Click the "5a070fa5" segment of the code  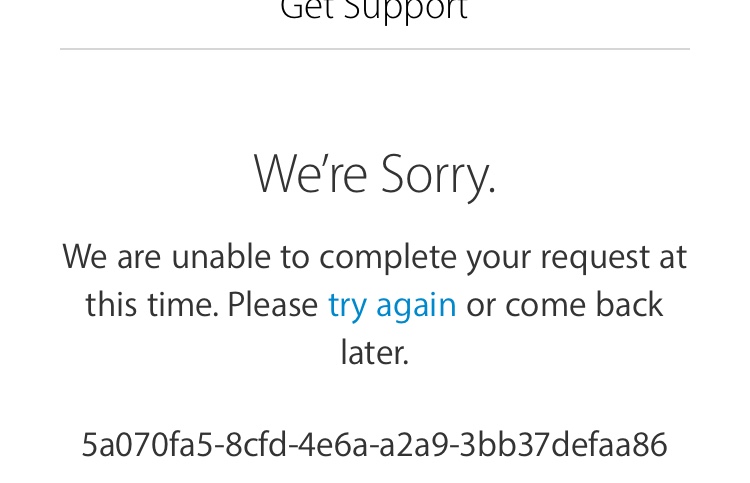[146, 445]
